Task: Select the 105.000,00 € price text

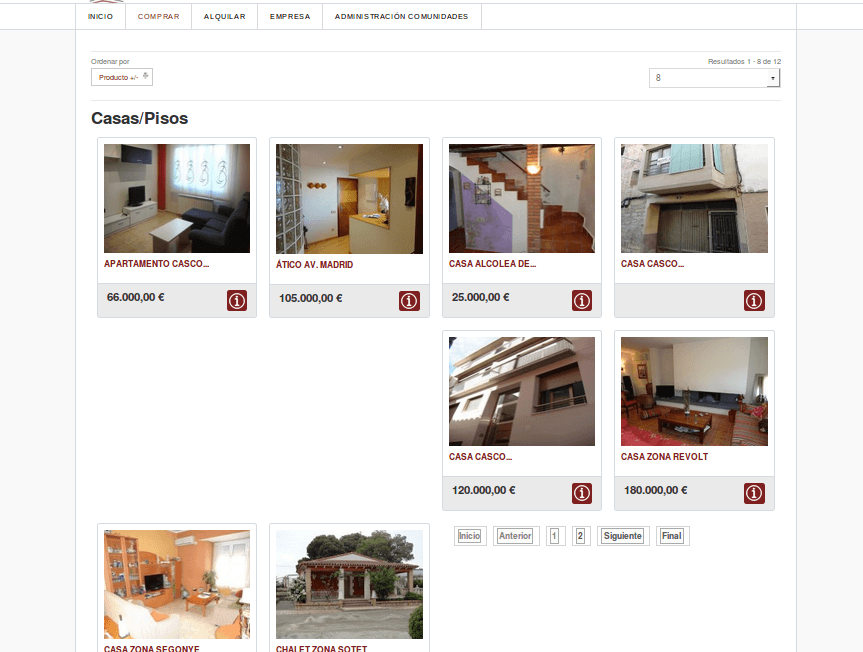Action: (x=310, y=298)
